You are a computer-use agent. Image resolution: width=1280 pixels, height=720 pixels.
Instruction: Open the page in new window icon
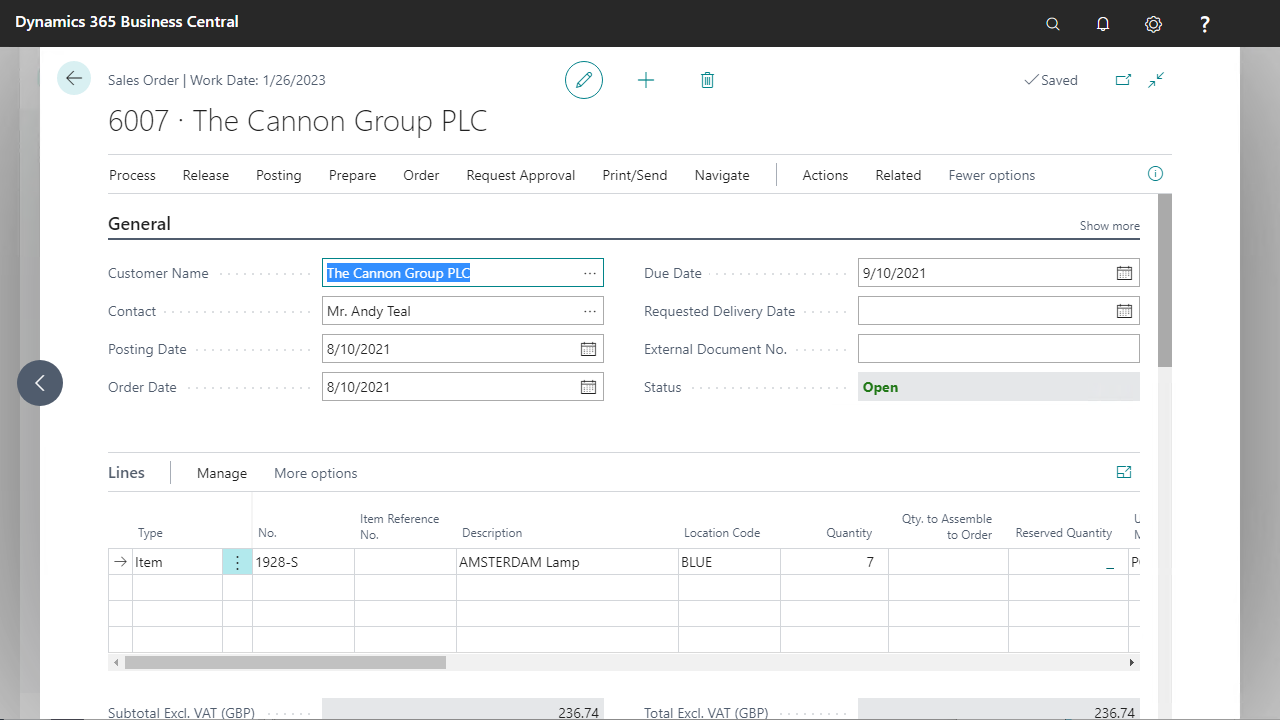click(x=1123, y=80)
